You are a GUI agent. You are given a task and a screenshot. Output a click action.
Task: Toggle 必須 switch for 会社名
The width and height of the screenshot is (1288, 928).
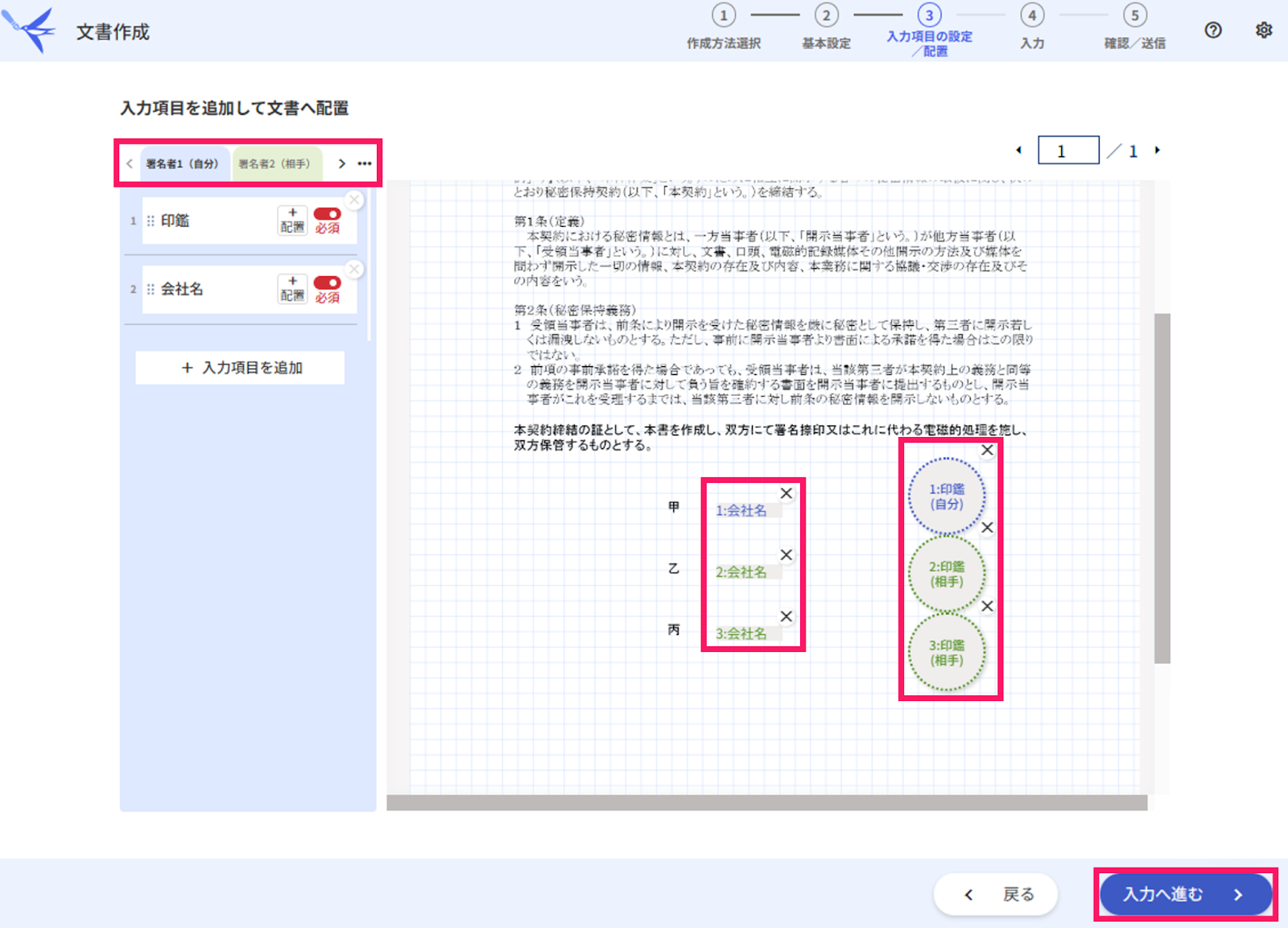point(327,283)
